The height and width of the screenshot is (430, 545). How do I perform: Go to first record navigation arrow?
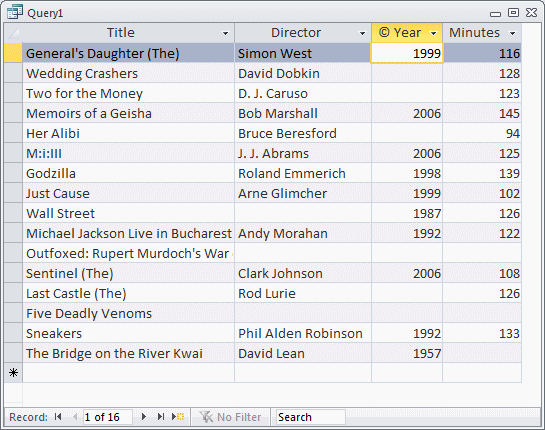[58, 416]
